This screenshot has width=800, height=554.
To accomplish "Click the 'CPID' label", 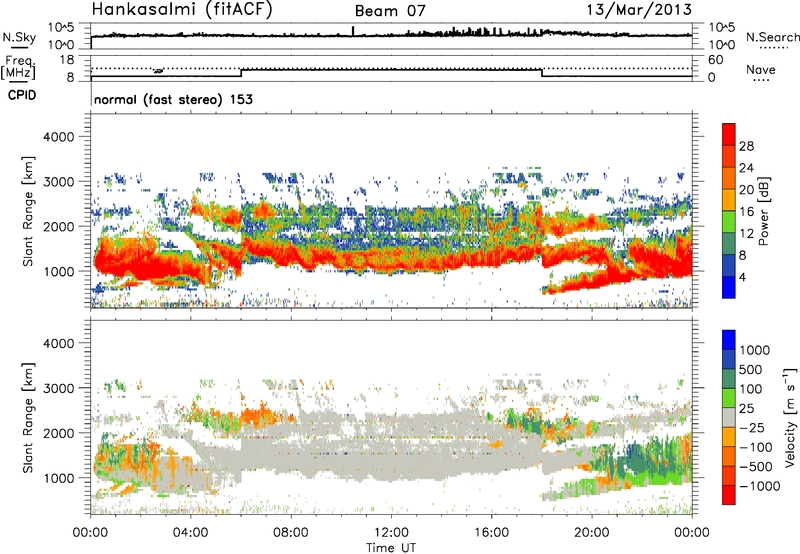I will pos(22,95).
